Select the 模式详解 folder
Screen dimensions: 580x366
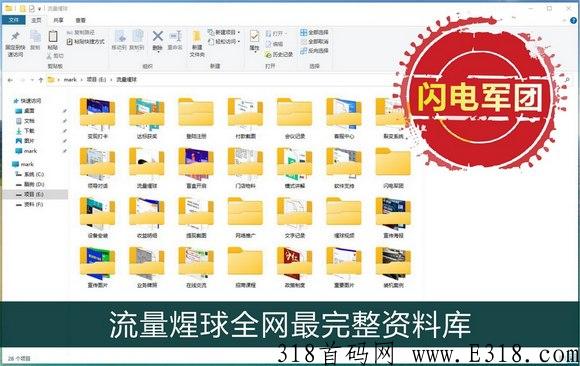coord(294,168)
